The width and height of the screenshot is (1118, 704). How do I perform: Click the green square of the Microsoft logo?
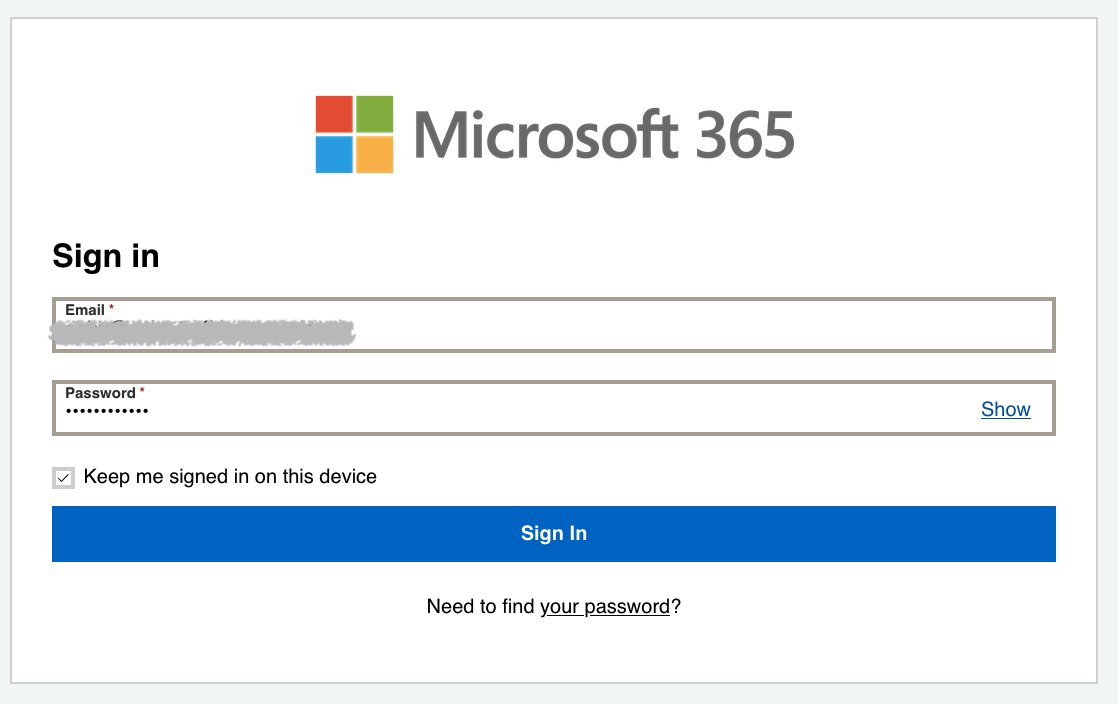[x=375, y=114]
